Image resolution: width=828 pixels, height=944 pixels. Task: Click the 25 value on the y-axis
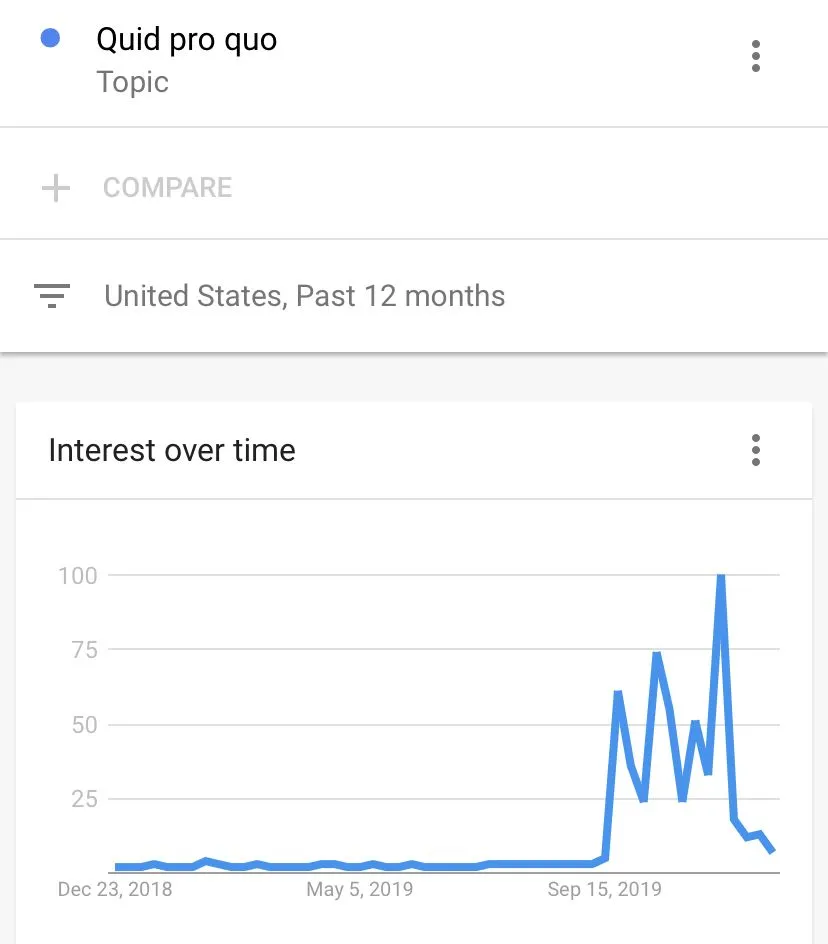(85, 799)
